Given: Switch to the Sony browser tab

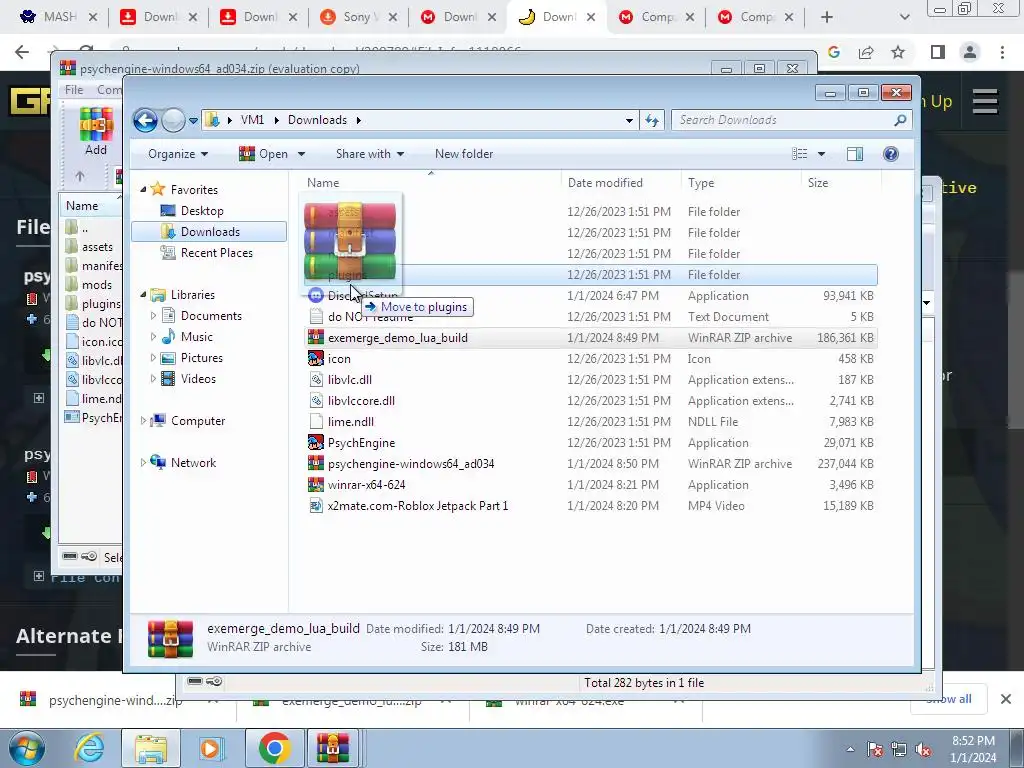Looking at the screenshot, I should pyautogui.click(x=359, y=17).
